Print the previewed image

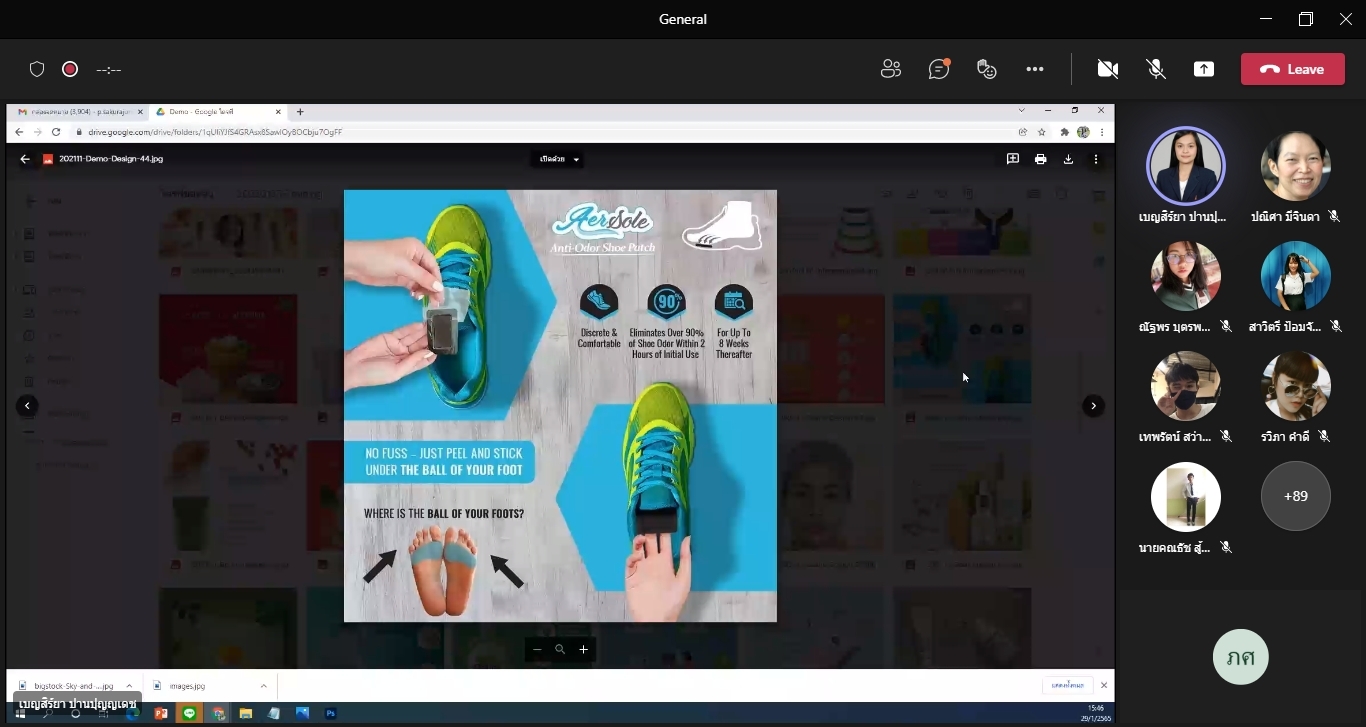point(1041,159)
